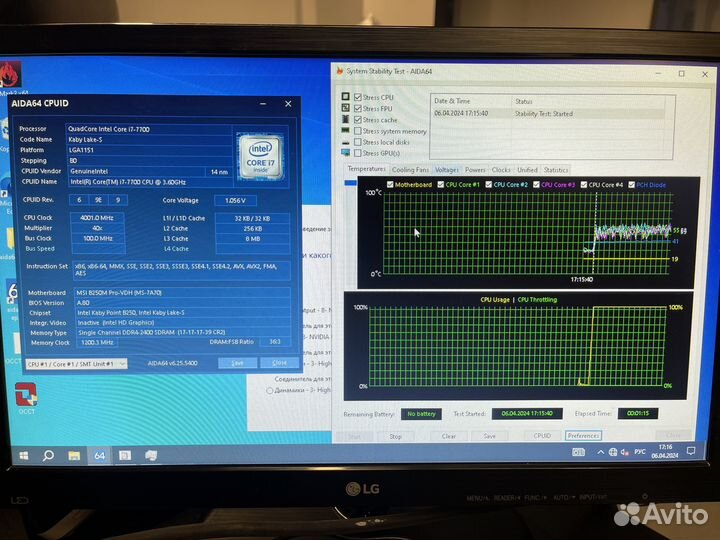The width and height of the screenshot is (720, 540).
Task: Click the Stress local disks icon
Action: click(345, 142)
